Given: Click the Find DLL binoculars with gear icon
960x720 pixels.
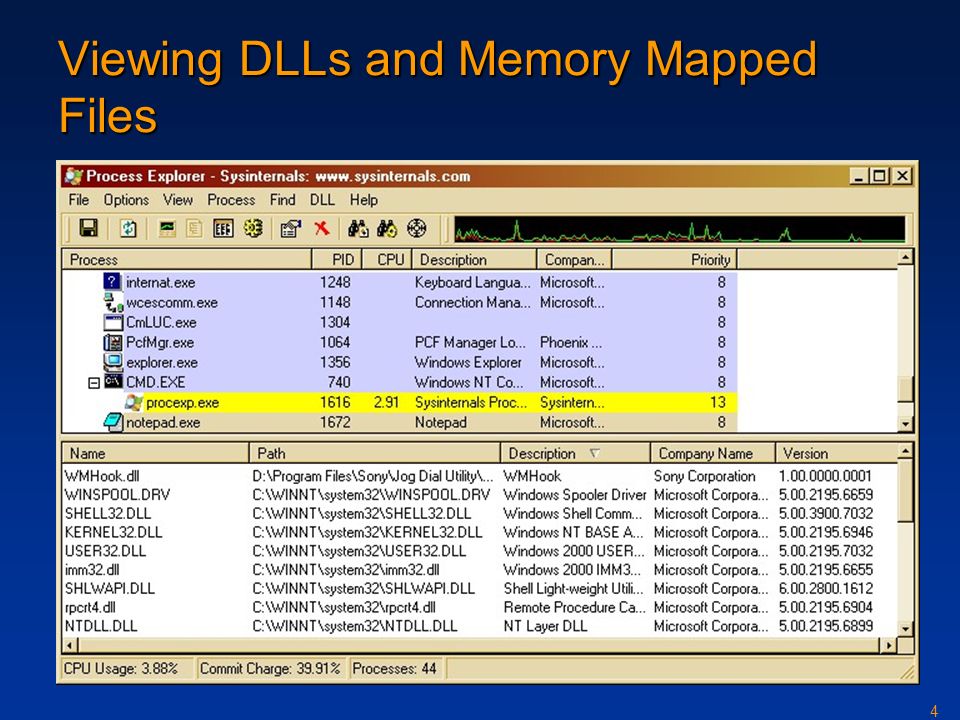Looking at the screenshot, I should (387, 228).
